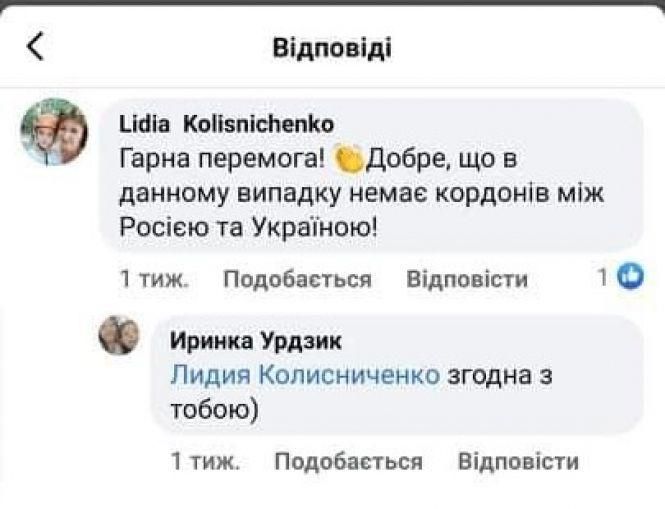Click the clapping hands emoji in comment
This screenshot has width=665, height=509.
coord(348,157)
